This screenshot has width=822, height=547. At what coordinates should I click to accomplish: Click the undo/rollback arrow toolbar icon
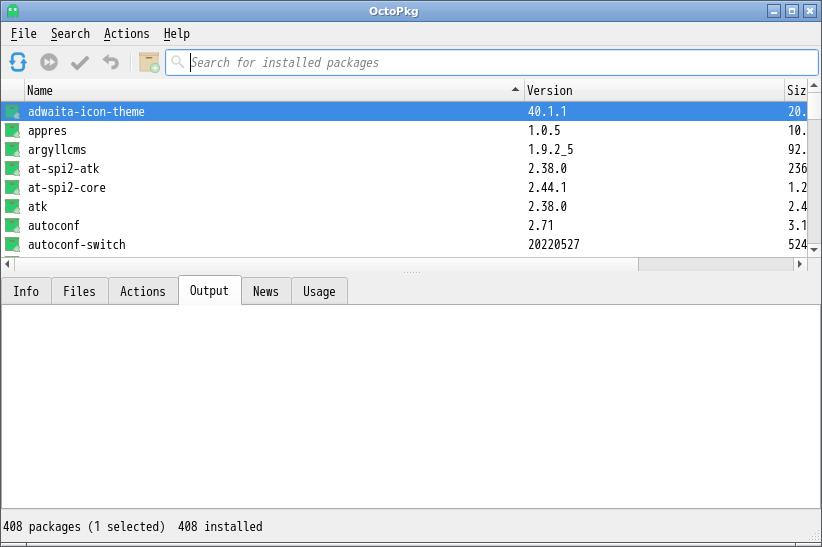111,62
